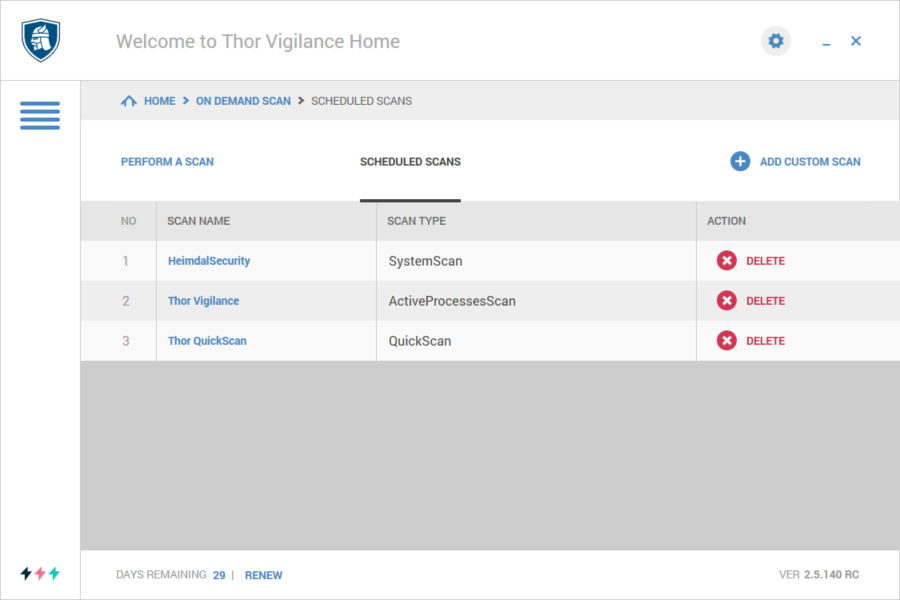Open the settings gear icon

[775, 41]
